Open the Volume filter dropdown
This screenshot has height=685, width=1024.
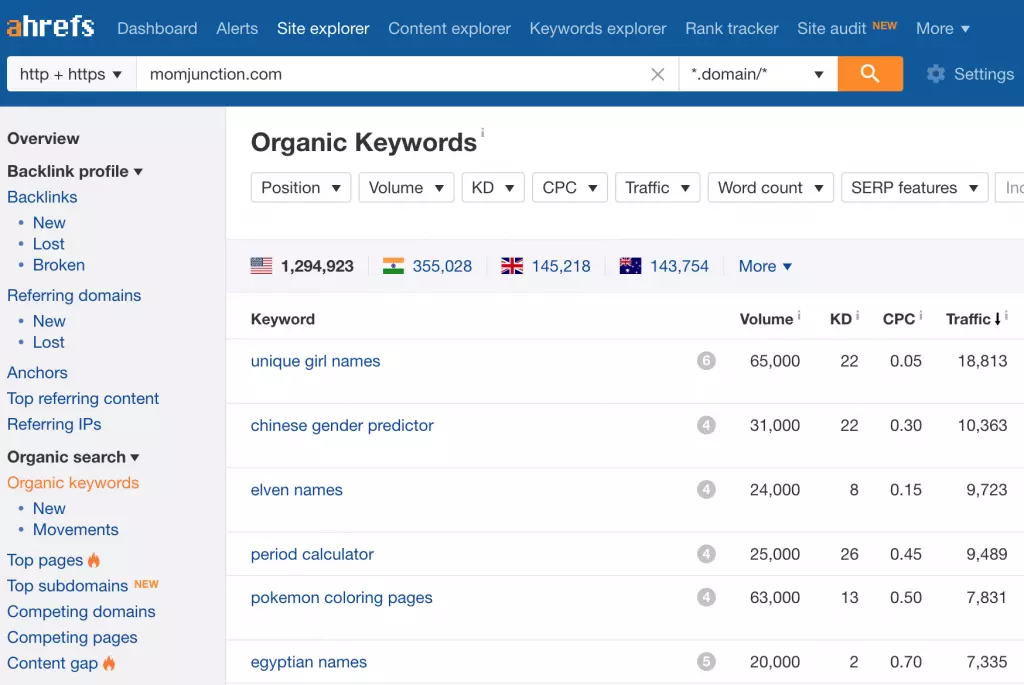coord(406,187)
